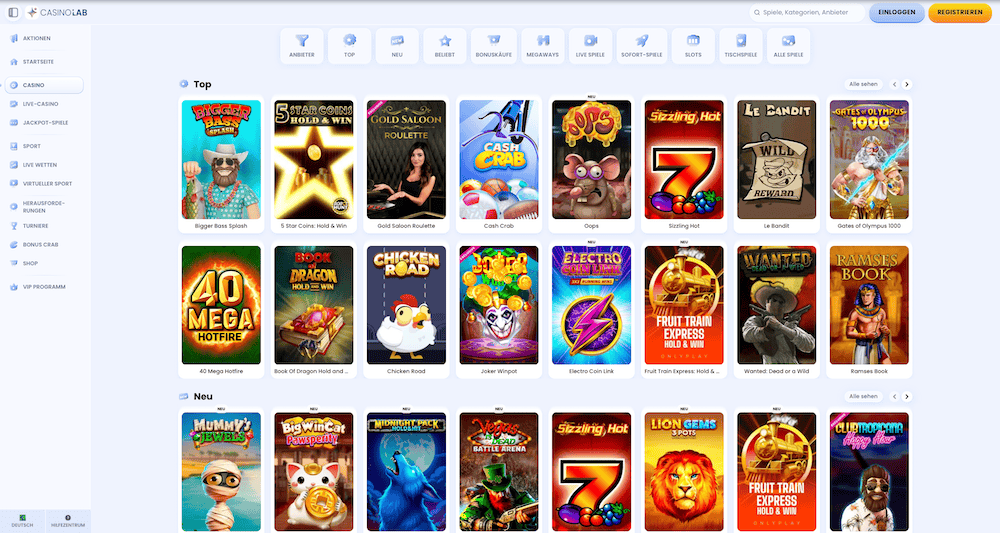
Task: Click the Einloggen button
Action: click(896, 12)
